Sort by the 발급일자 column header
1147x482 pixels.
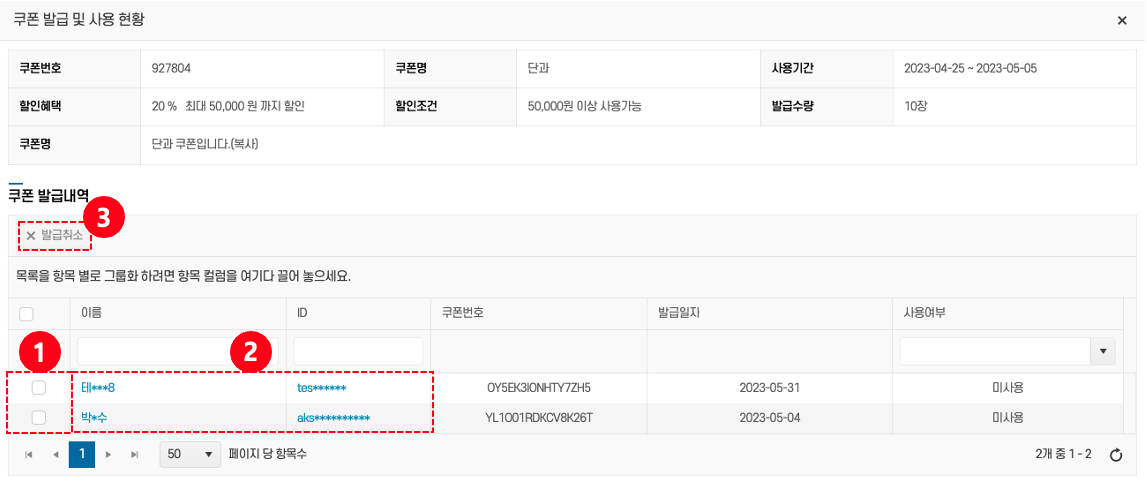tap(680, 314)
